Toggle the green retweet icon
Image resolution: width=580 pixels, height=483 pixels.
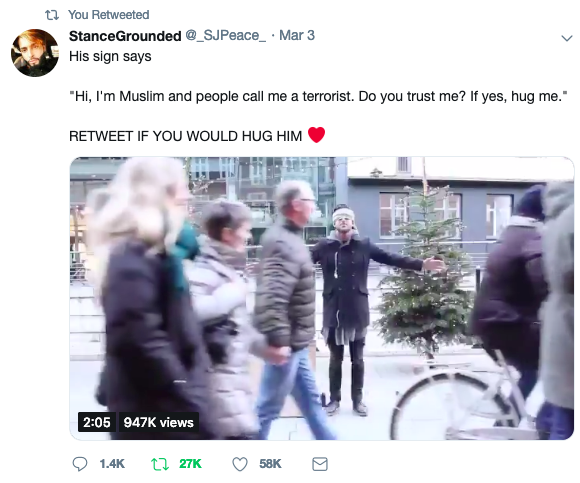pyautogui.click(x=160, y=464)
